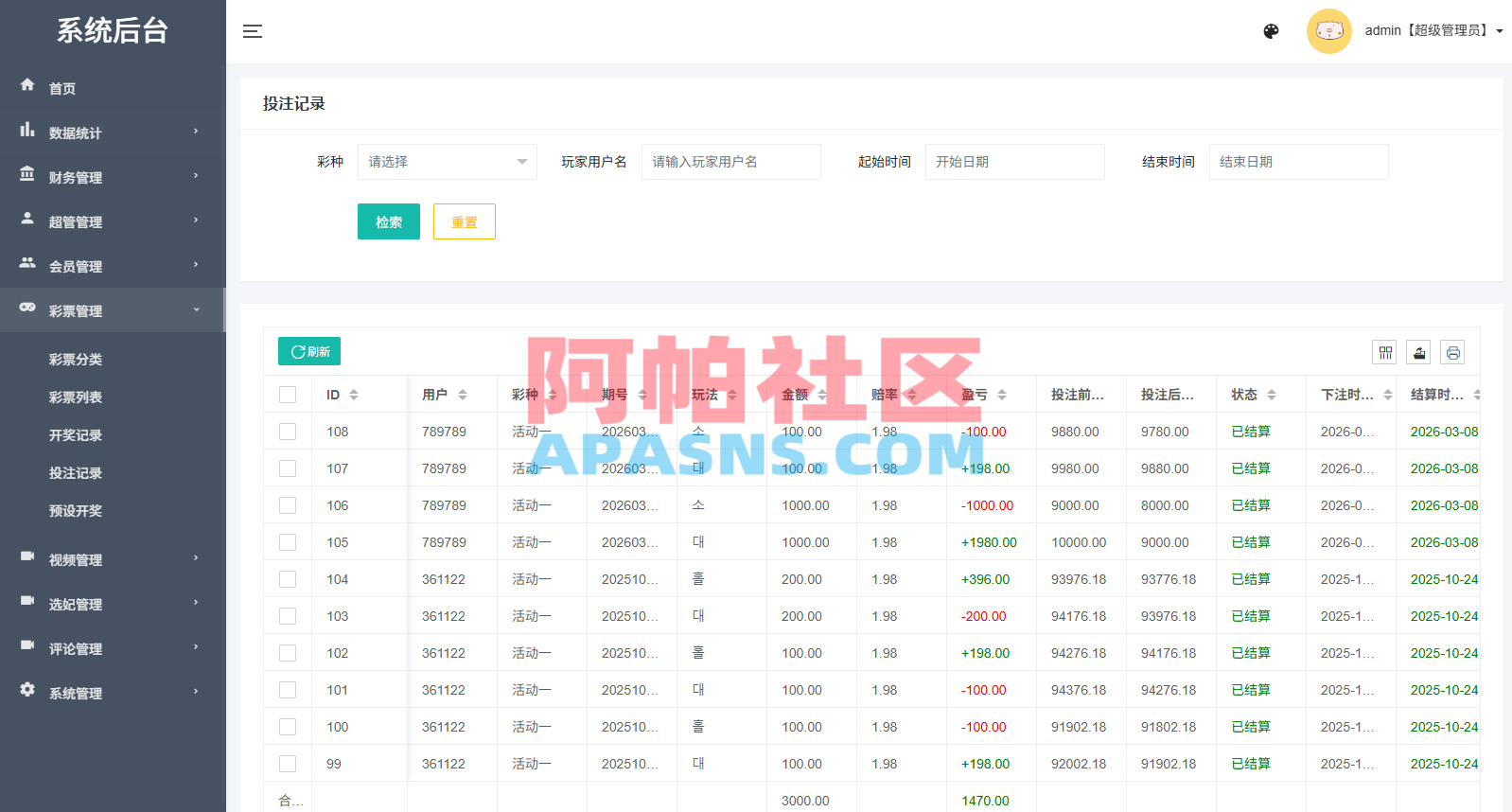Expand the 超管管理 menu

pyautogui.click(x=113, y=221)
